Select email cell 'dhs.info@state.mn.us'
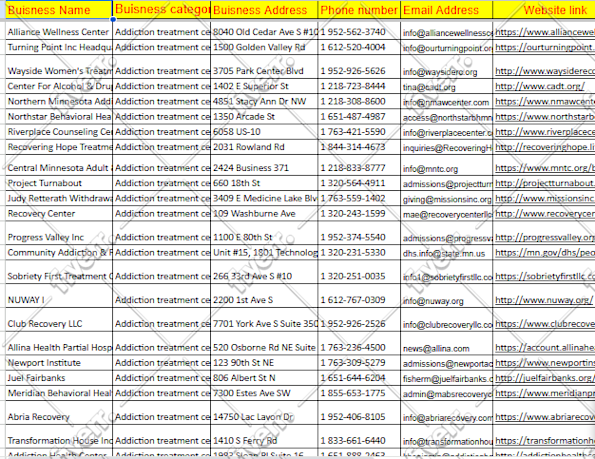 447,252
